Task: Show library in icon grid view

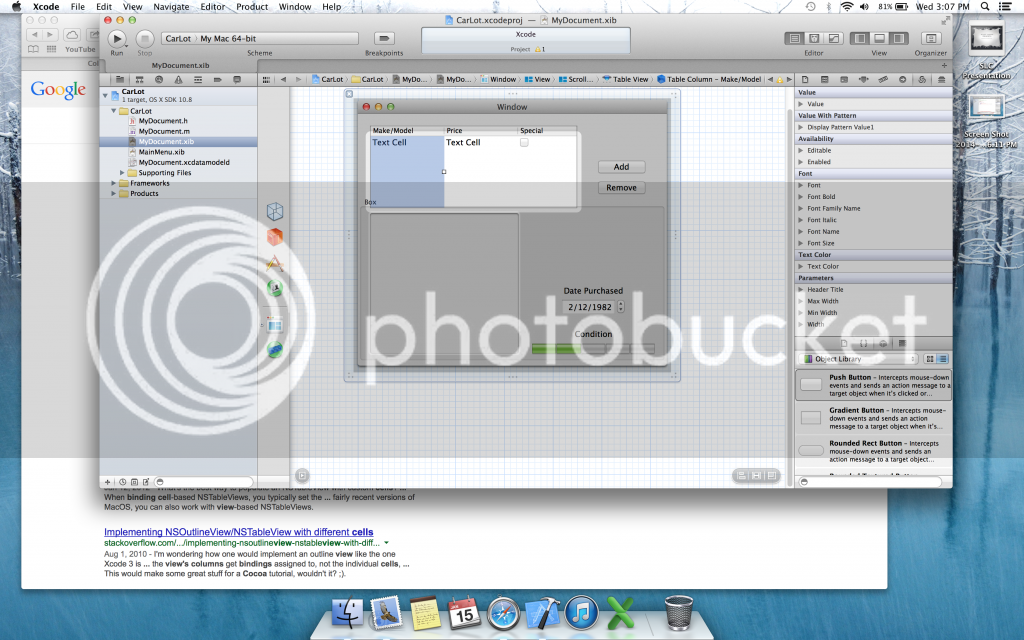Action: tap(930, 359)
